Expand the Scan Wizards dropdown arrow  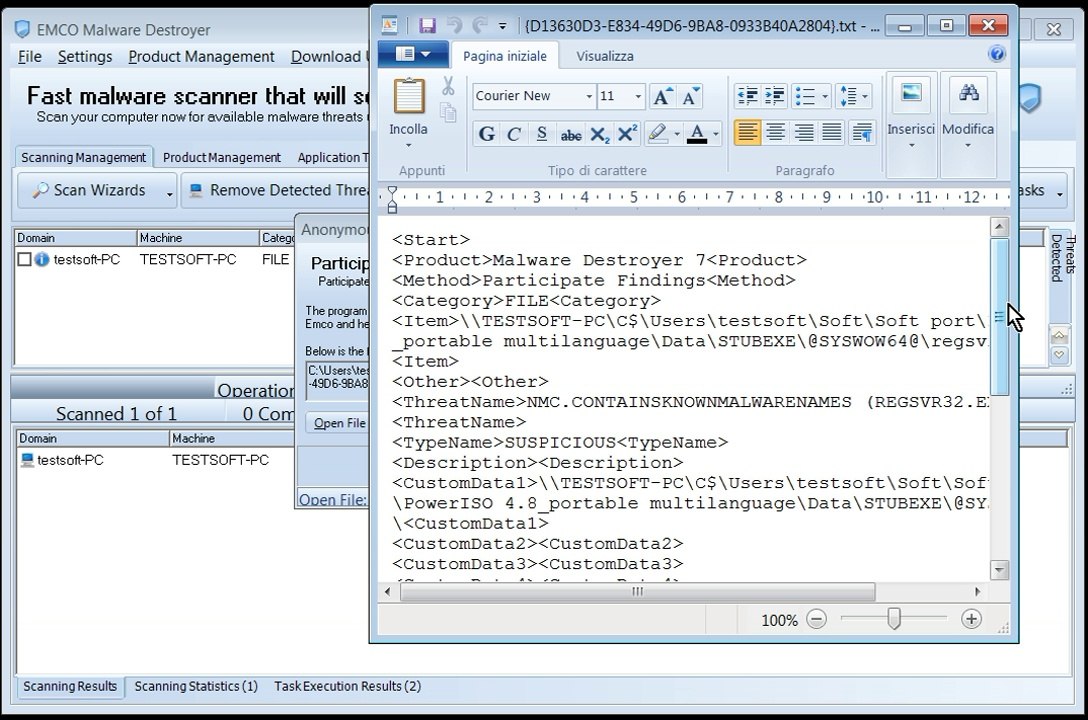click(169, 193)
